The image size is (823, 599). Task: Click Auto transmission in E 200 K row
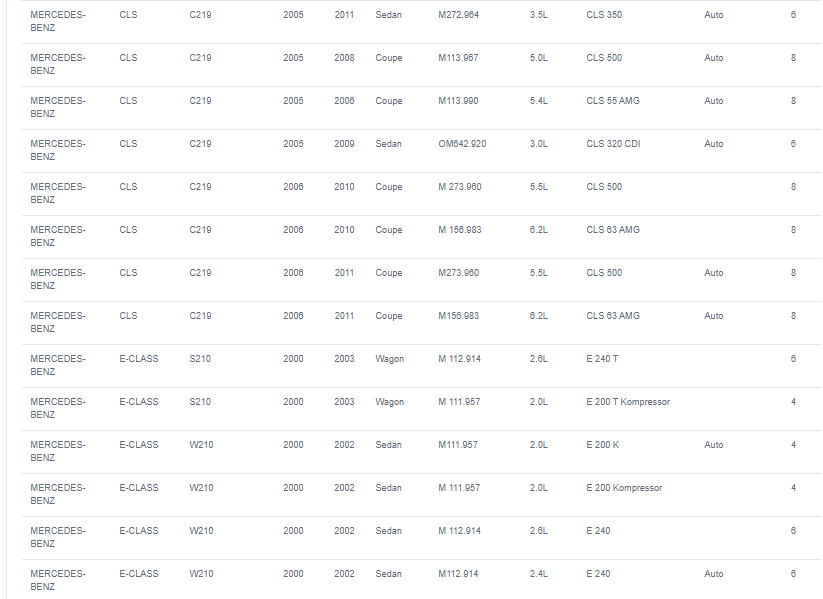(713, 445)
